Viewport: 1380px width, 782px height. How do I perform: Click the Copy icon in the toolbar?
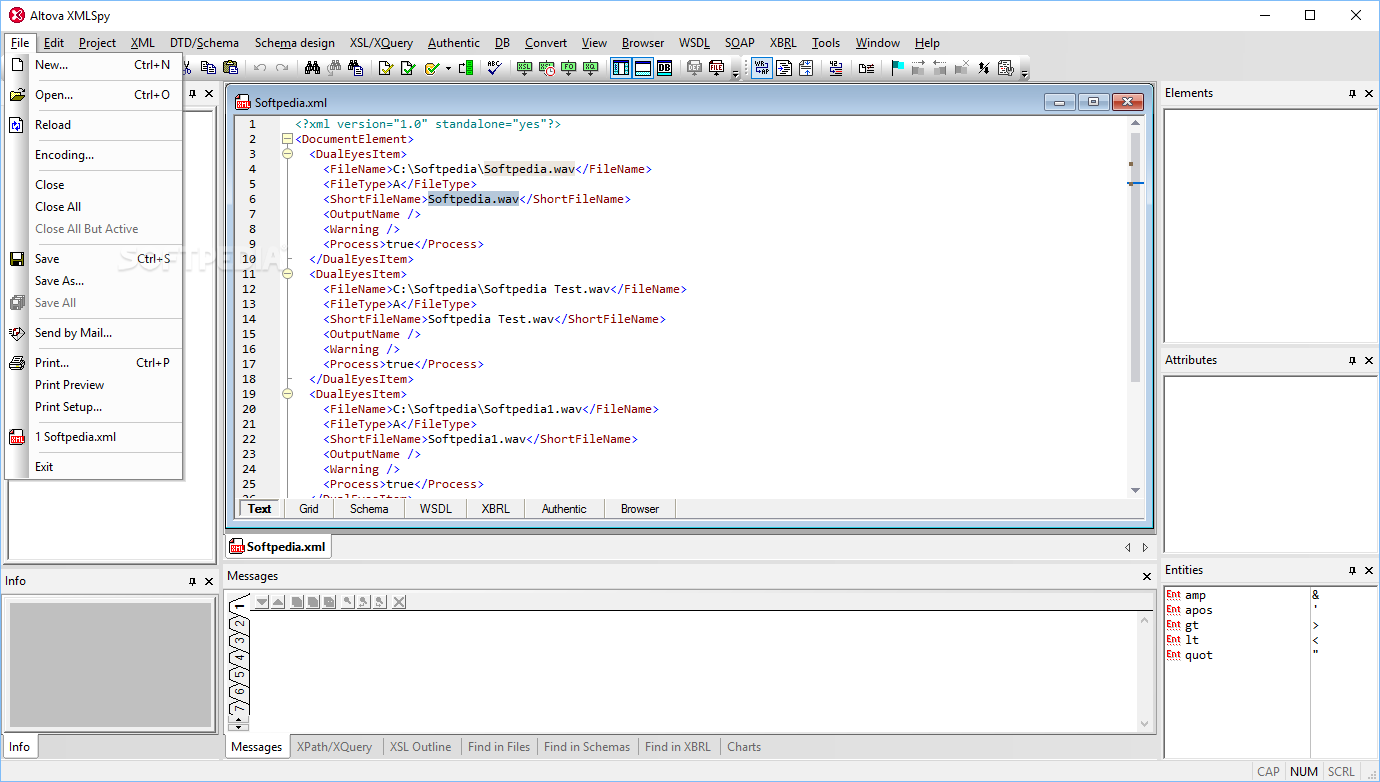click(208, 68)
